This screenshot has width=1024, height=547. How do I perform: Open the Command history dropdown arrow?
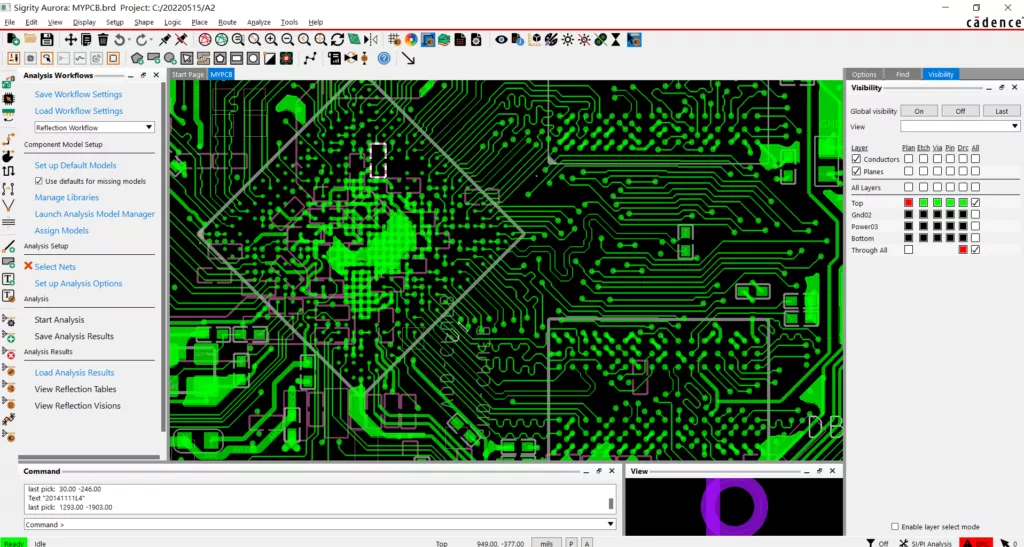[x=611, y=524]
